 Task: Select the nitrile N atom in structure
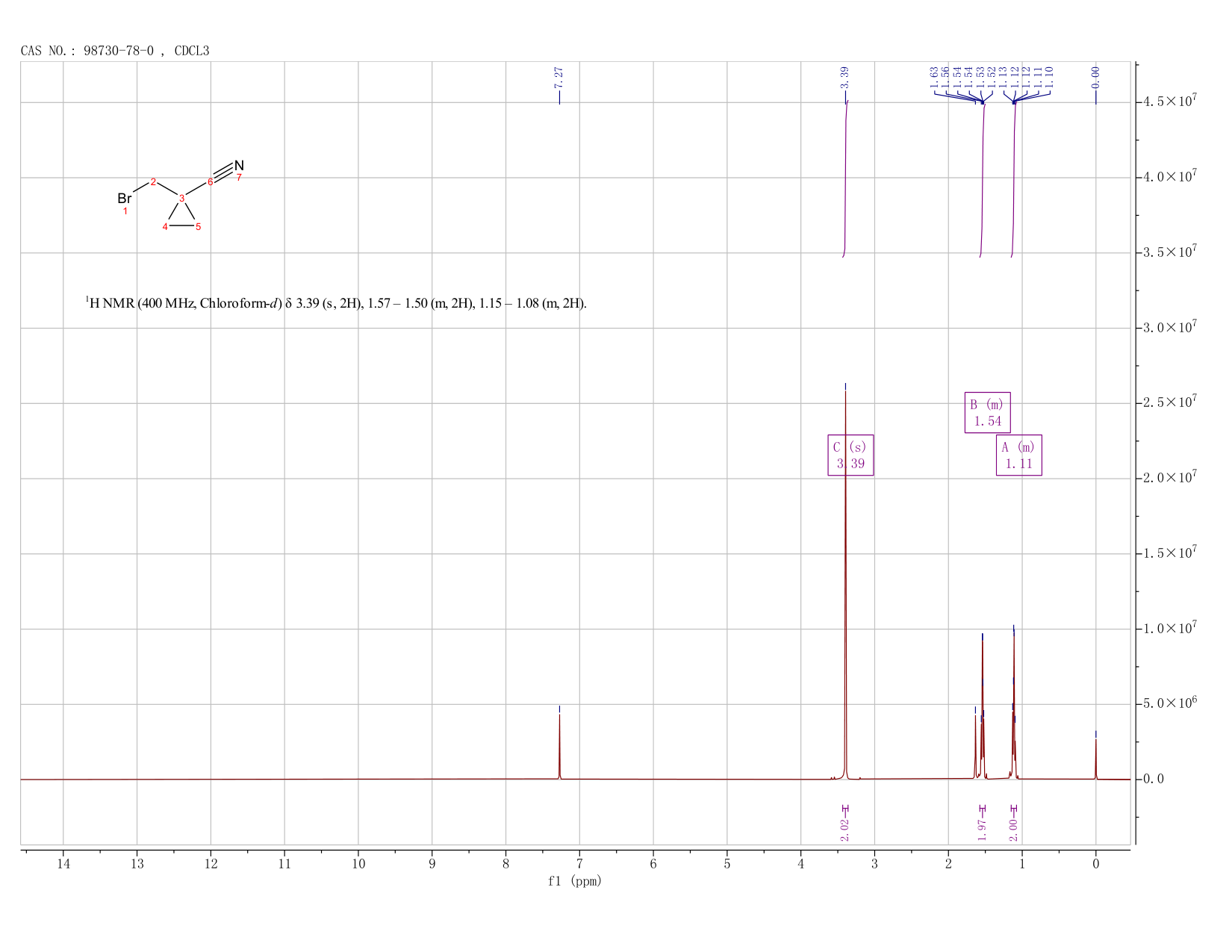click(x=239, y=165)
